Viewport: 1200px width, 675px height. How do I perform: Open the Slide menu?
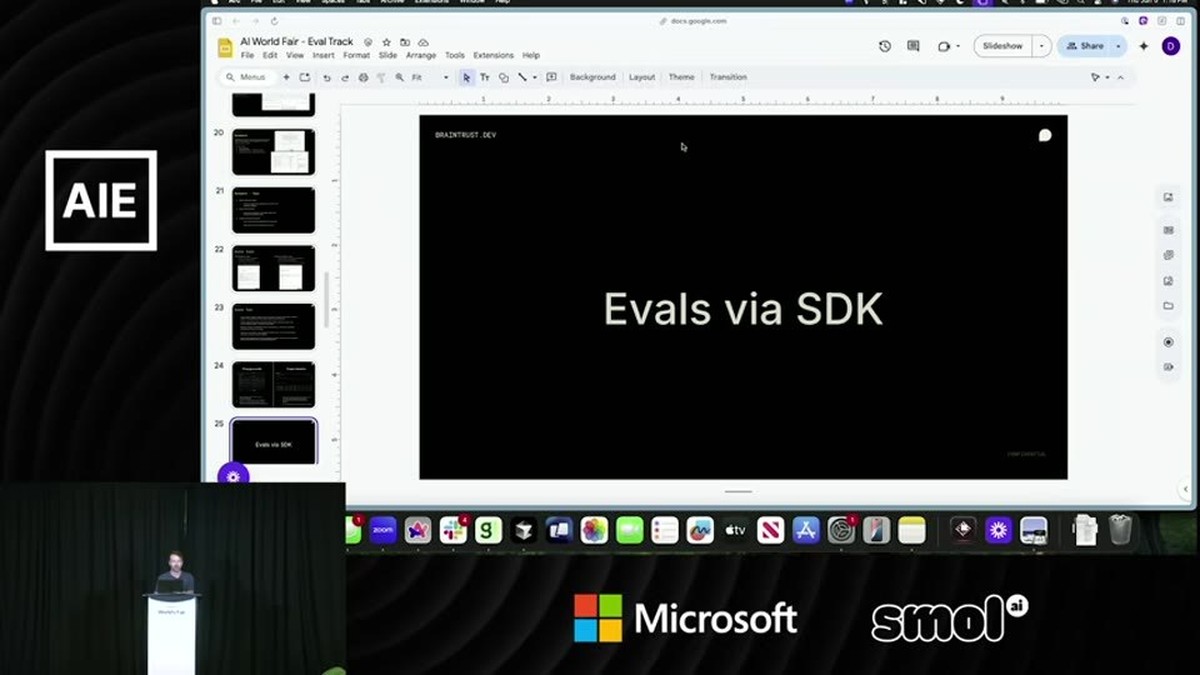(387, 55)
